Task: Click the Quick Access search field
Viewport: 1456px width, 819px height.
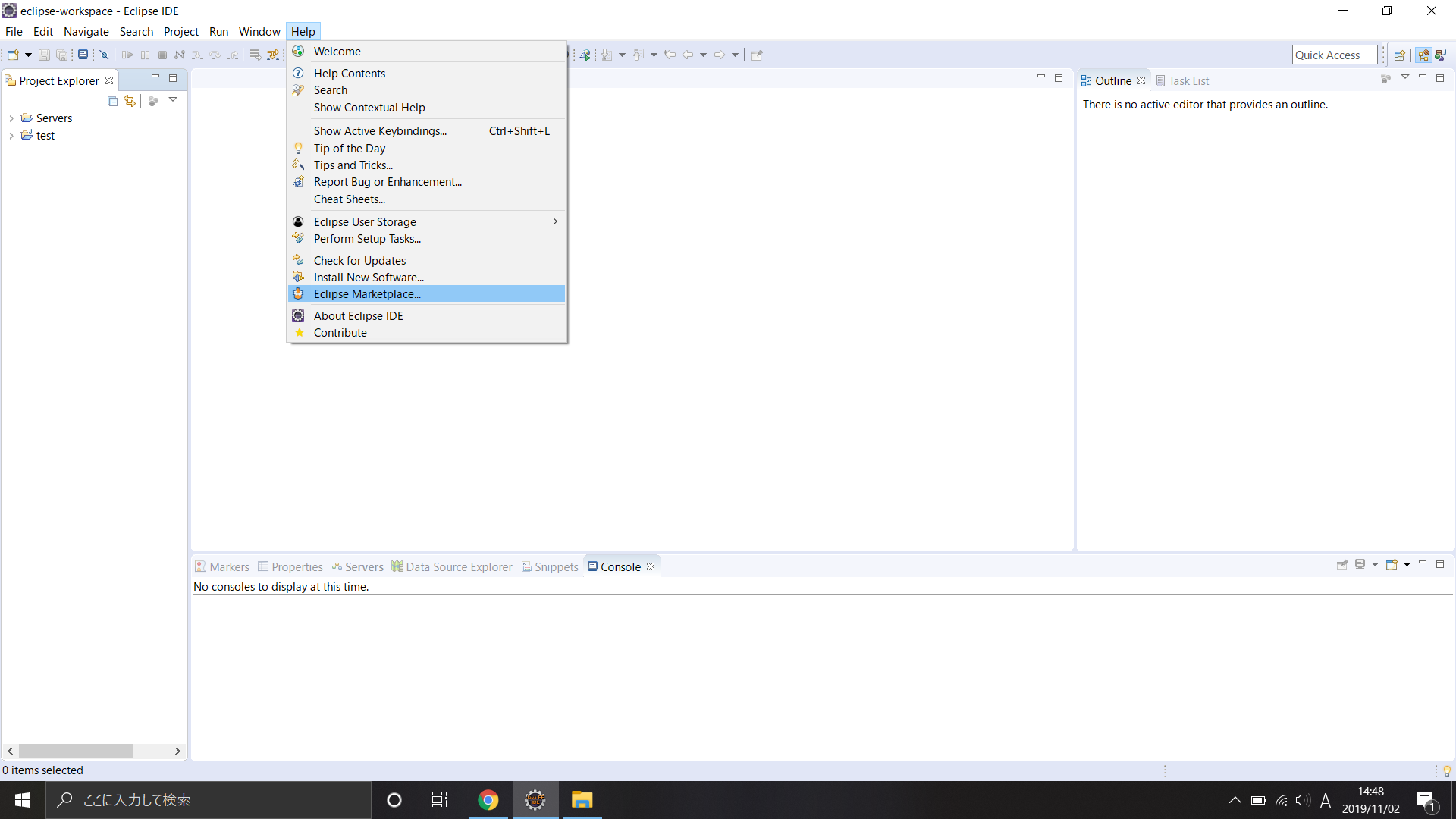Action: pyautogui.click(x=1333, y=55)
